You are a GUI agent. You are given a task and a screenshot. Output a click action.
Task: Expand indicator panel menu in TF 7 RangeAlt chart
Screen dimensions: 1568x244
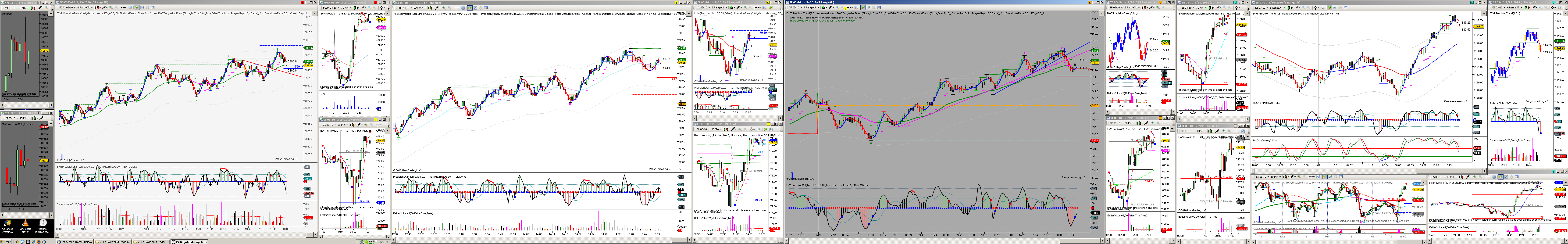[x=1102, y=13]
